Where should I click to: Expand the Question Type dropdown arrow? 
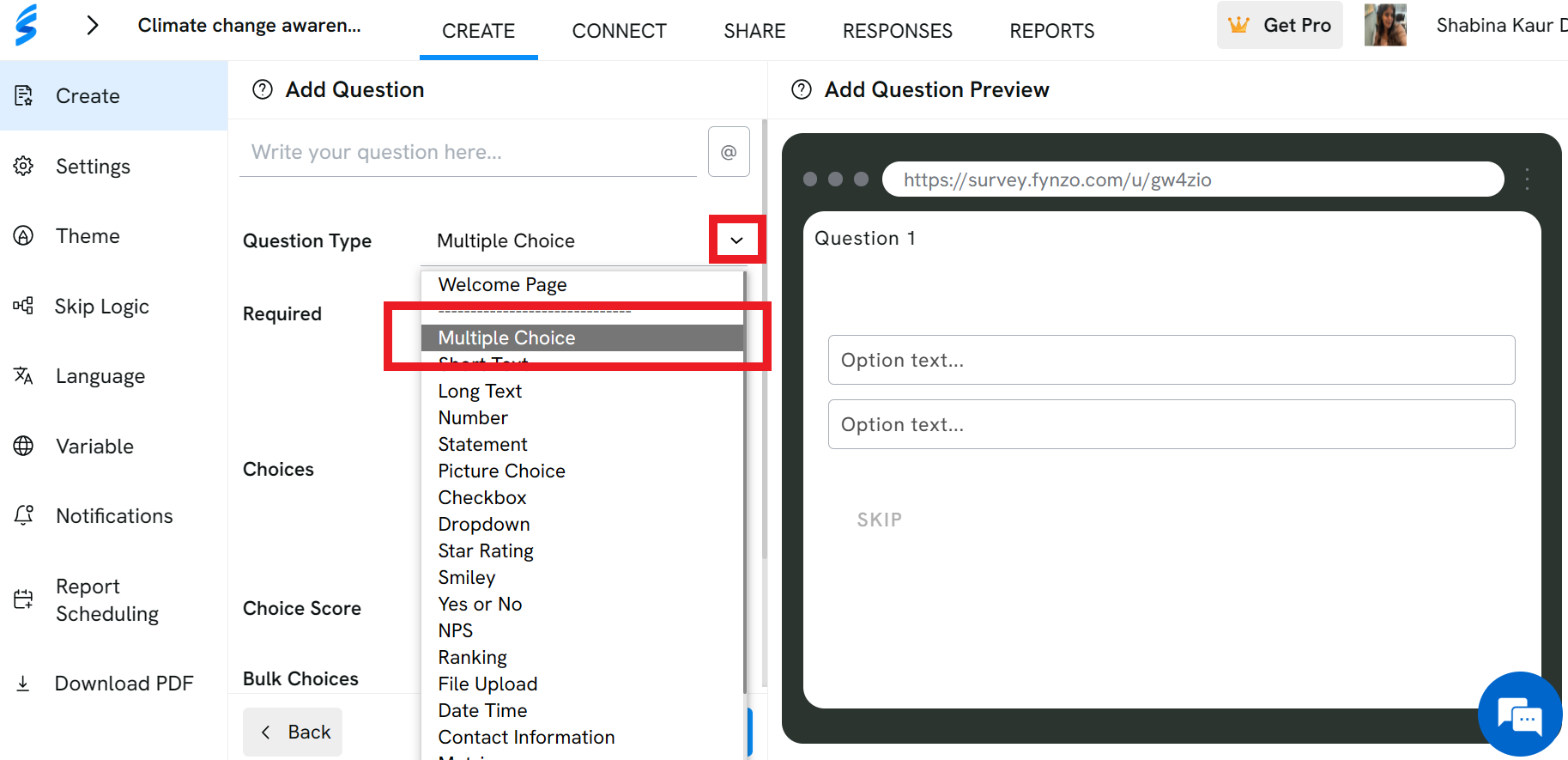(x=736, y=240)
